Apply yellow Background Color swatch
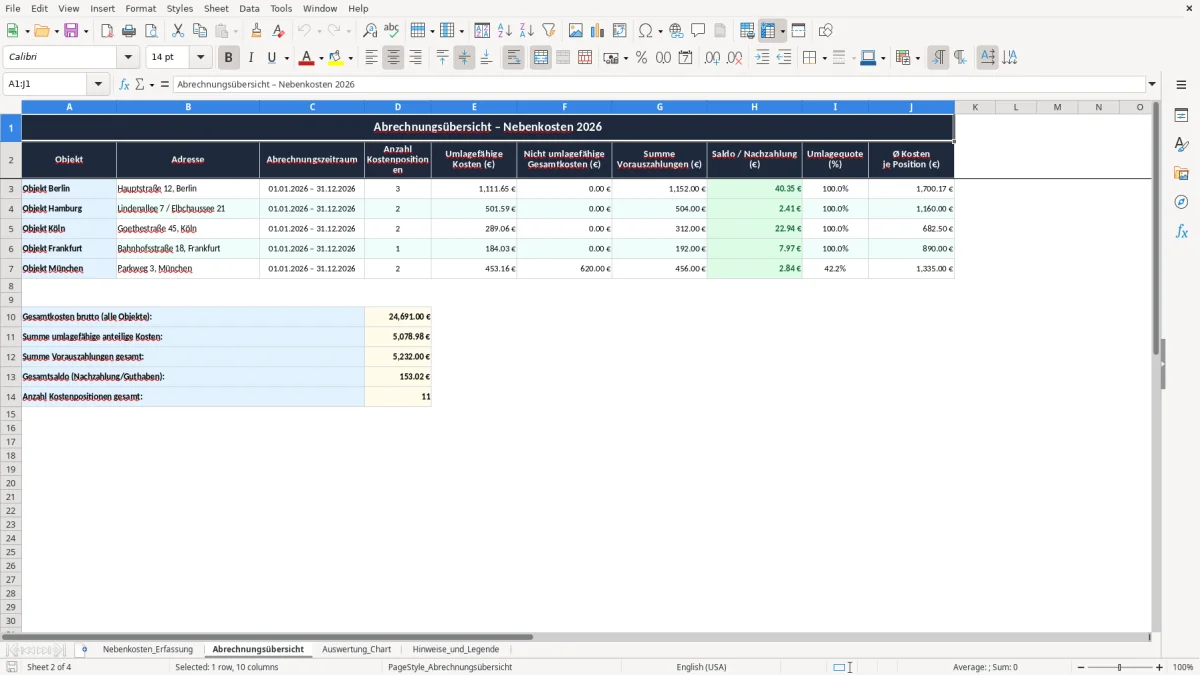This screenshot has width=1200, height=675. point(336,58)
